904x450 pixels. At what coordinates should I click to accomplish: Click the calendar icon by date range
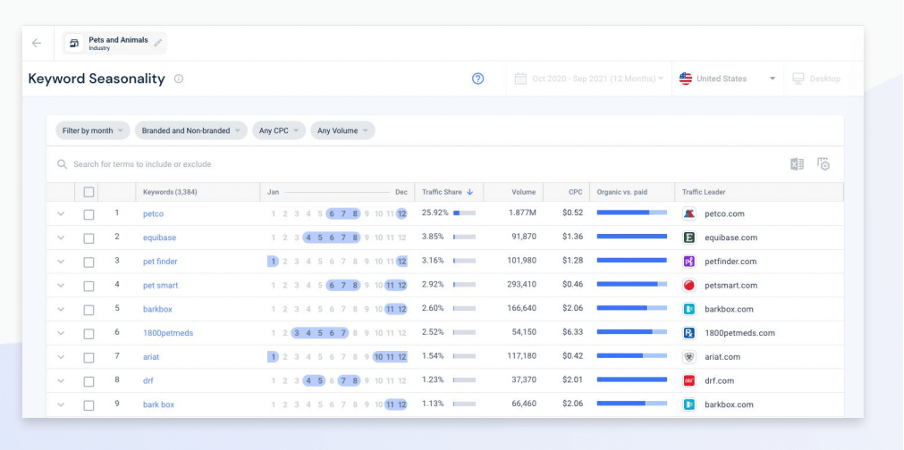coord(521,79)
